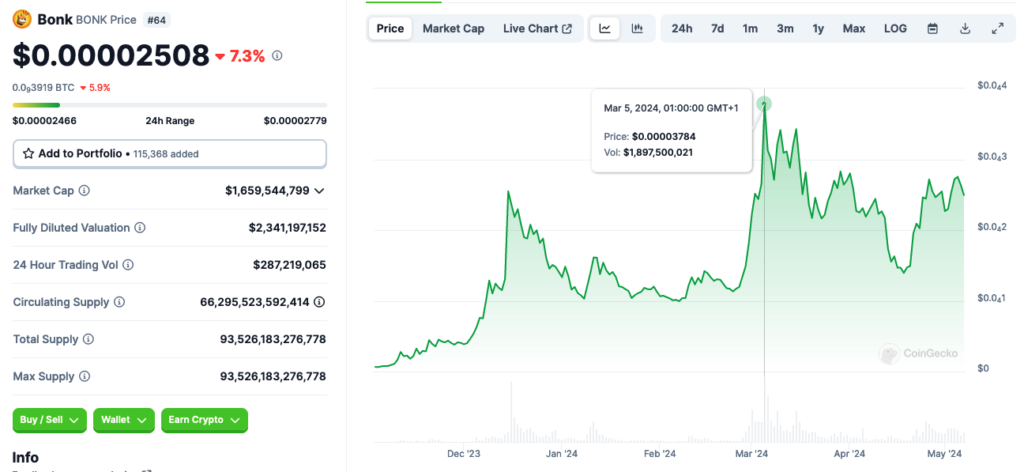Image resolution: width=1024 pixels, height=472 pixels.
Task: Select the line chart view icon
Action: point(605,28)
